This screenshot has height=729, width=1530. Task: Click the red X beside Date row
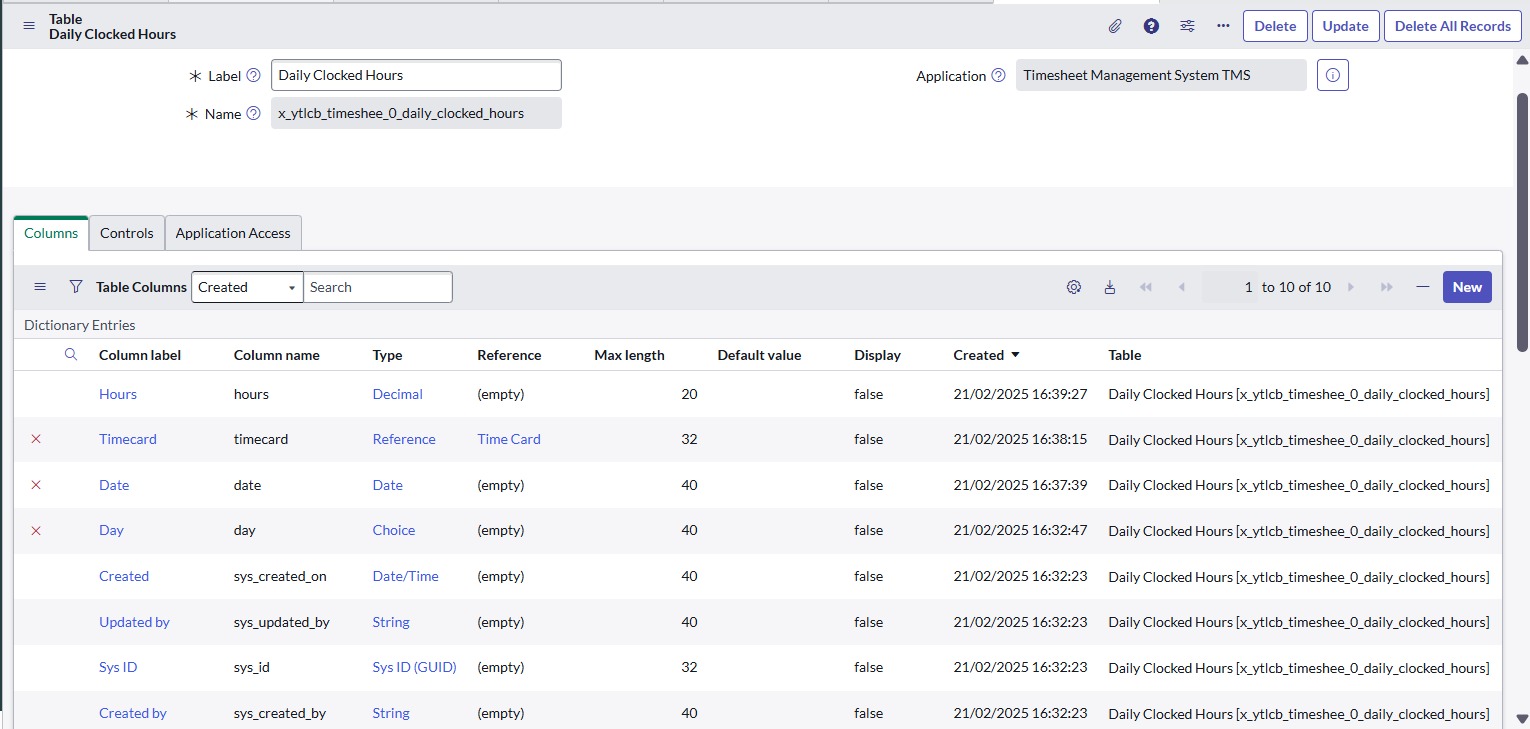click(x=36, y=485)
